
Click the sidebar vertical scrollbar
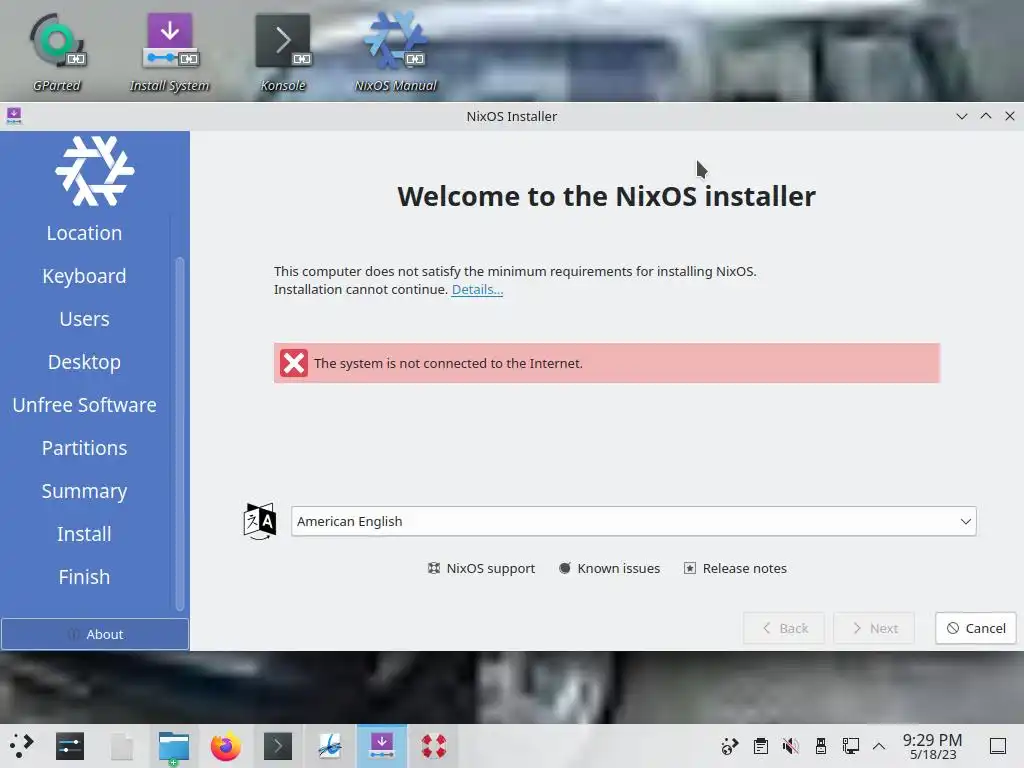[180, 434]
